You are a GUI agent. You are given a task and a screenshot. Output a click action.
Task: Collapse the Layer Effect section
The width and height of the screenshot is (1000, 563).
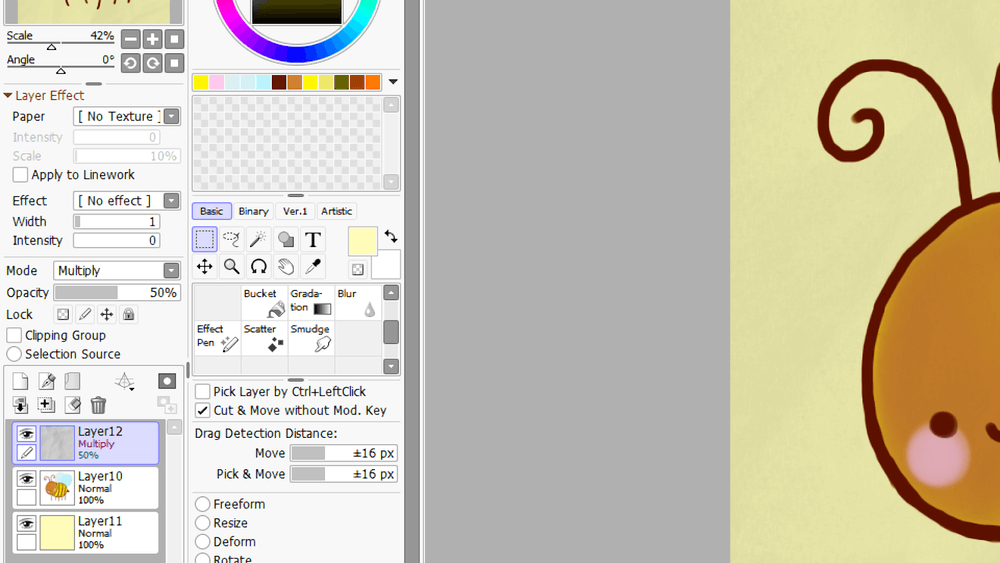[8, 96]
